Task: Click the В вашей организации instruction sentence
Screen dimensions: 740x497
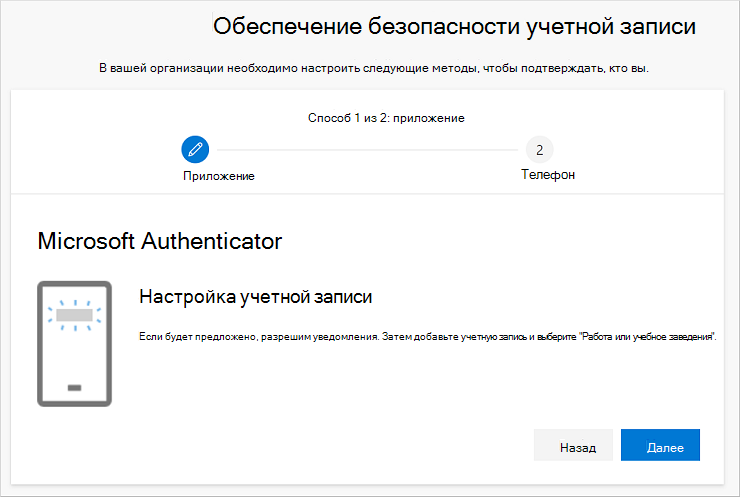Action: click(x=374, y=68)
